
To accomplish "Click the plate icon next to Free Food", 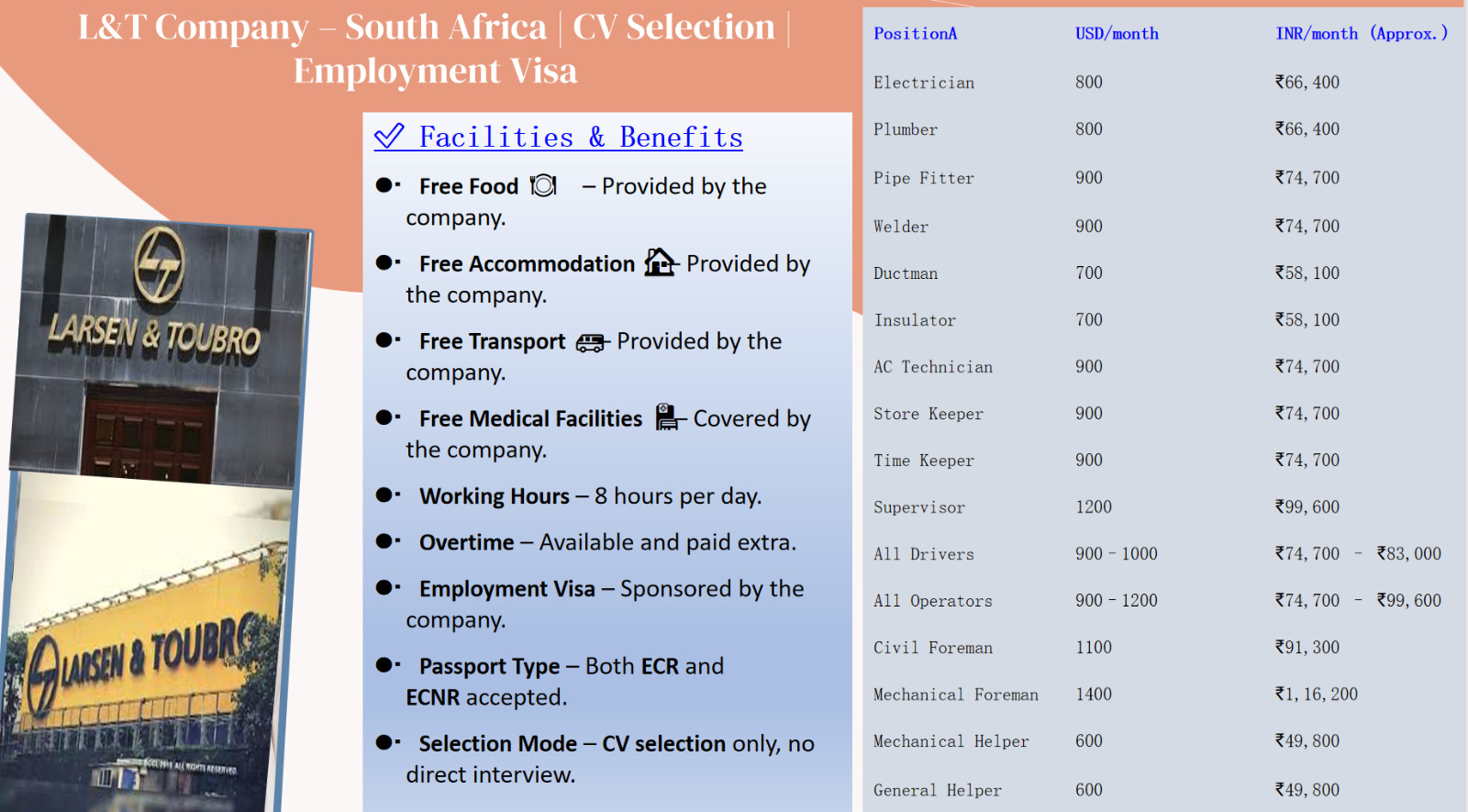I will 543,185.
